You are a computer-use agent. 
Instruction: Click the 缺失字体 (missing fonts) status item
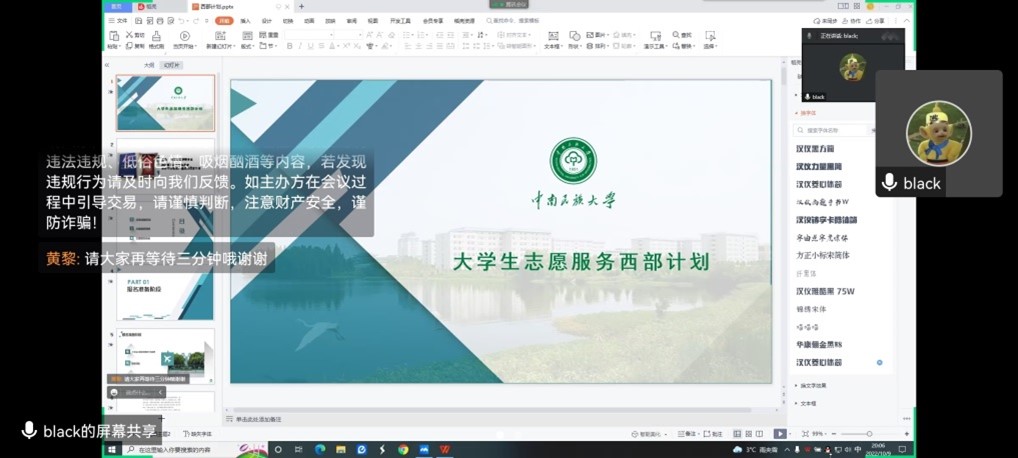198,433
